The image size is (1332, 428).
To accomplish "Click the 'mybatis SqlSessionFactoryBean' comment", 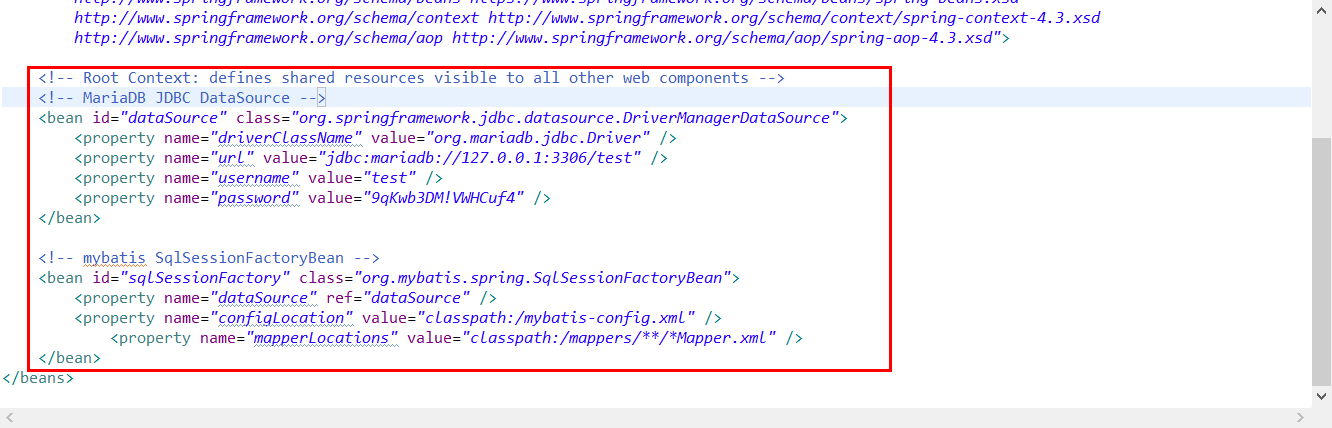I will [x=209, y=258].
